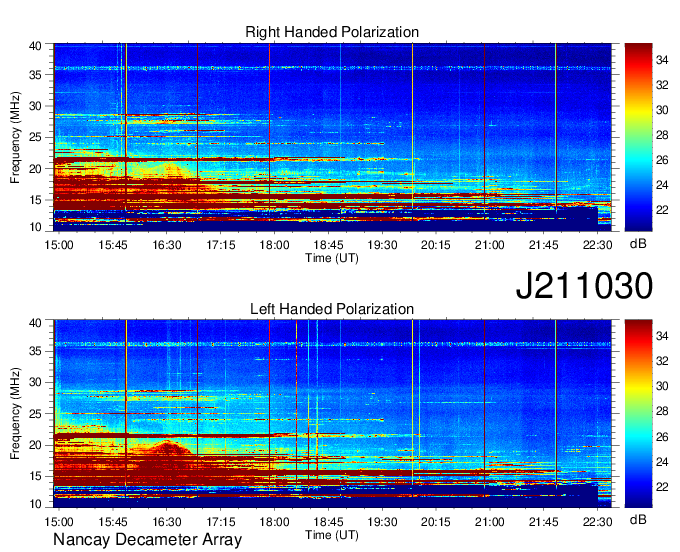Click the "Left Handed Polarization" plot title
This screenshot has height=552, width=680.
click(x=332, y=309)
